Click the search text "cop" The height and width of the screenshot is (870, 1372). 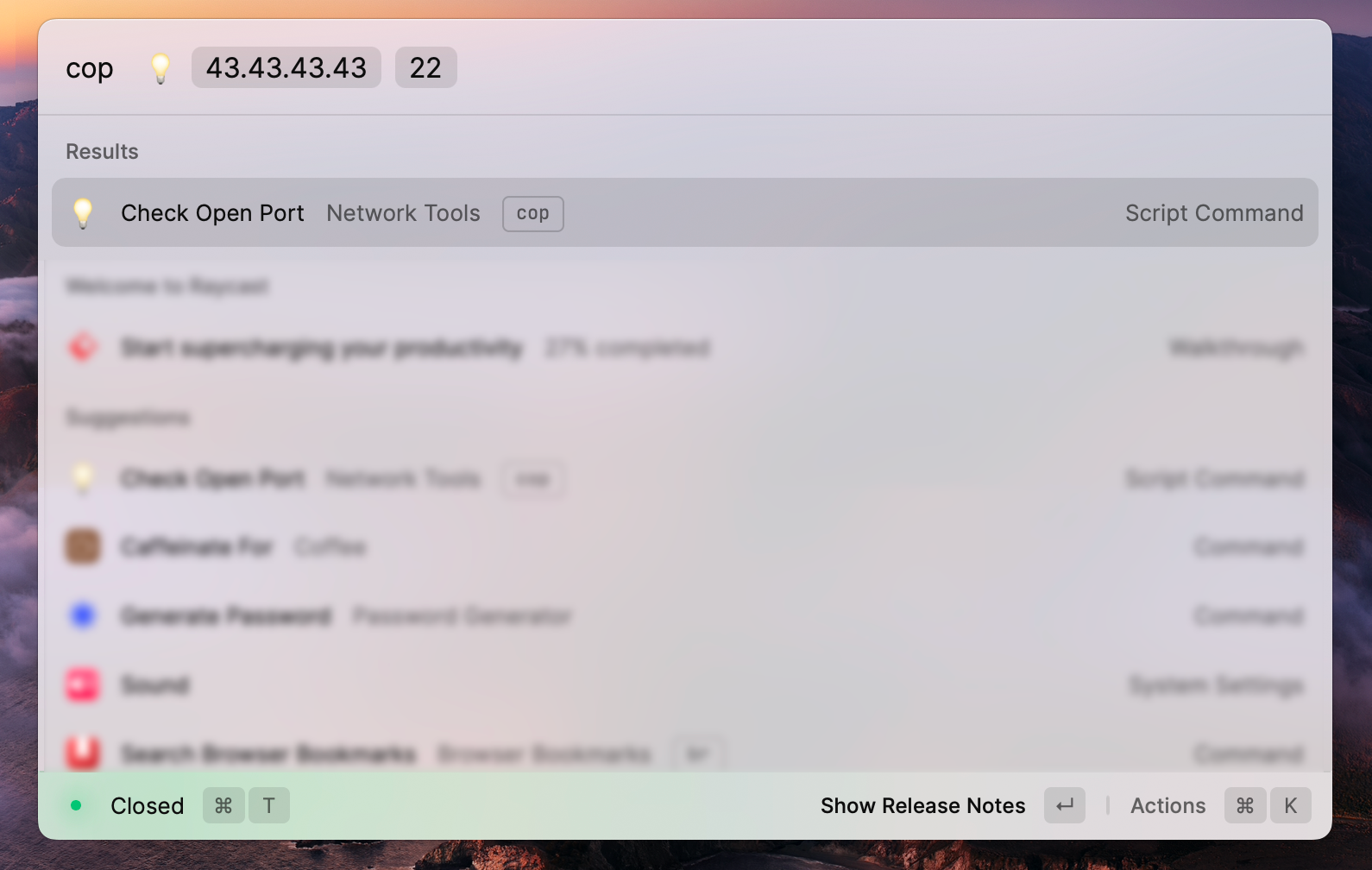[x=90, y=68]
